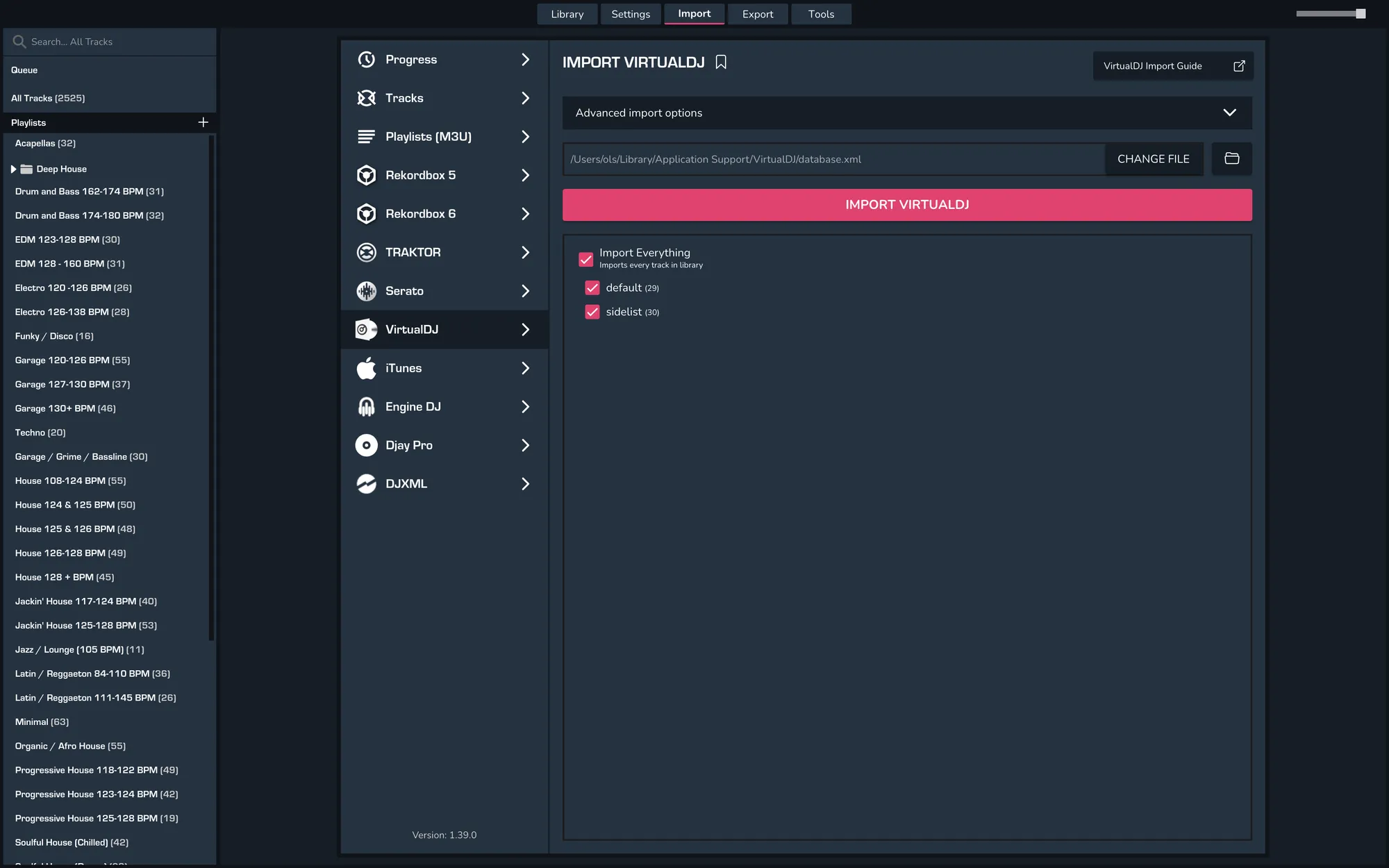Click the TRAKTOR logo icon

tap(366, 253)
